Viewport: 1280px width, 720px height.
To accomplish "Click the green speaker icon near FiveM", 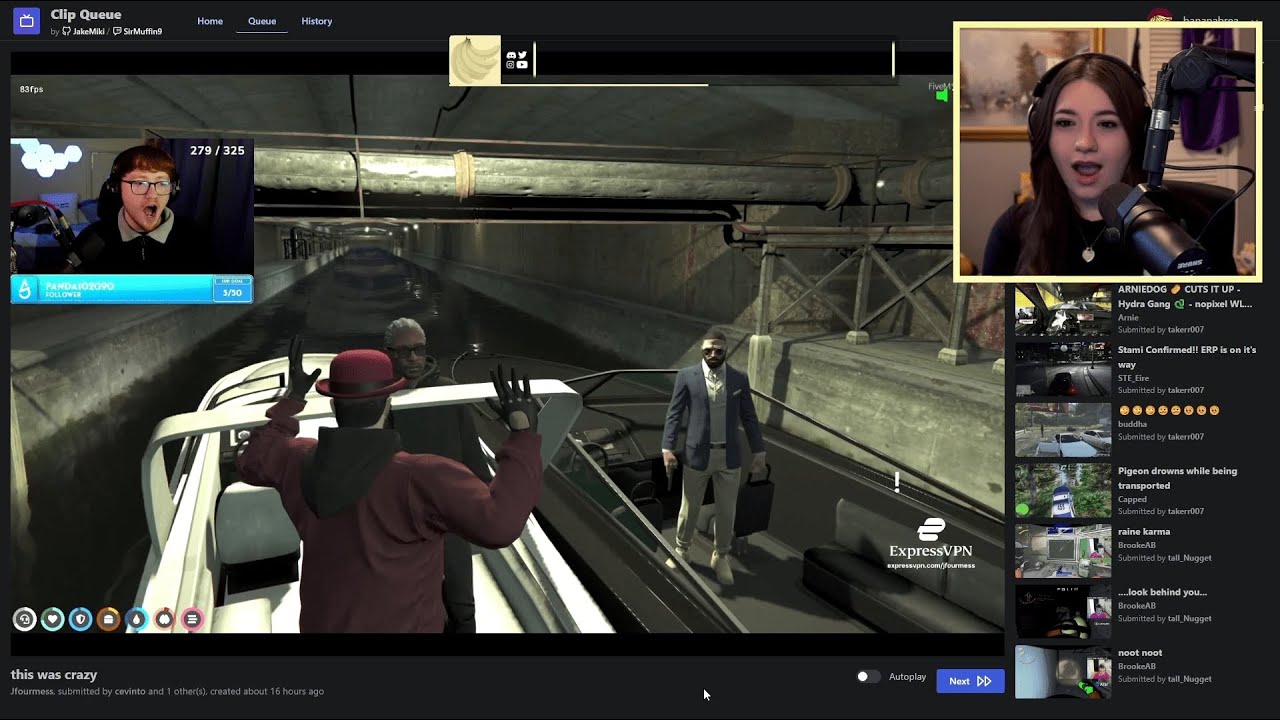I will [942, 96].
